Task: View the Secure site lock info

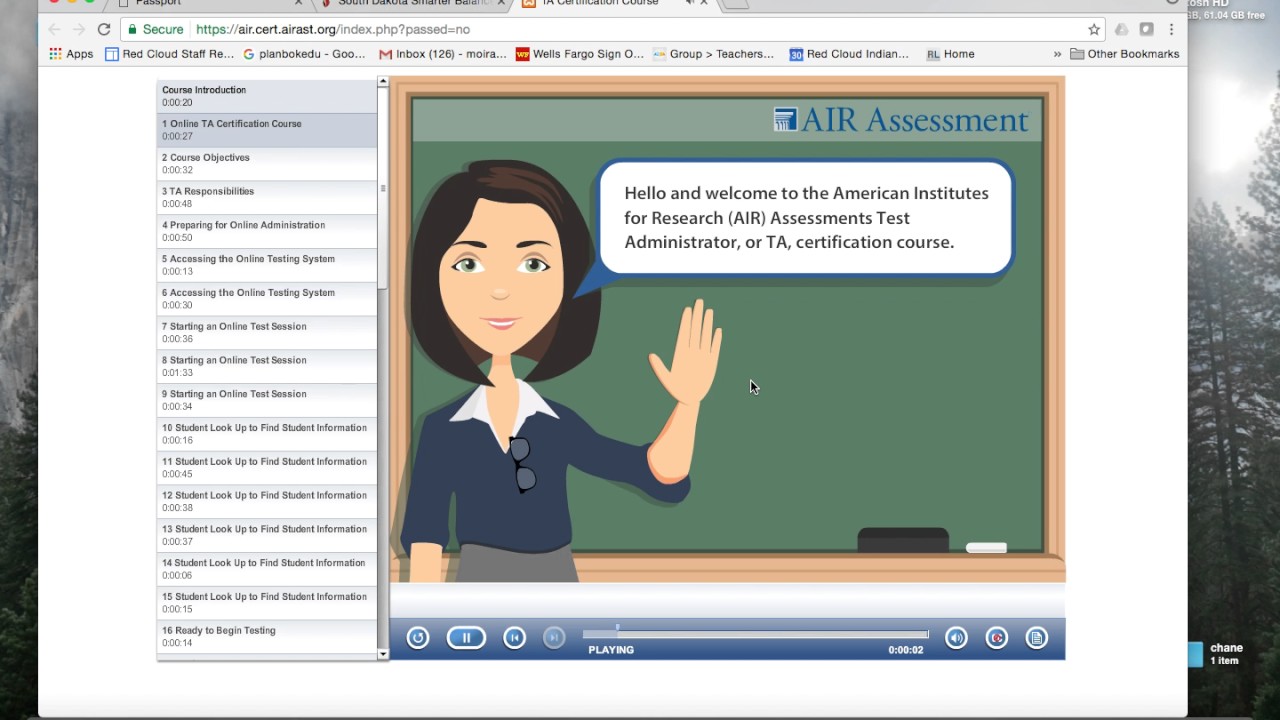Action: point(156,30)
